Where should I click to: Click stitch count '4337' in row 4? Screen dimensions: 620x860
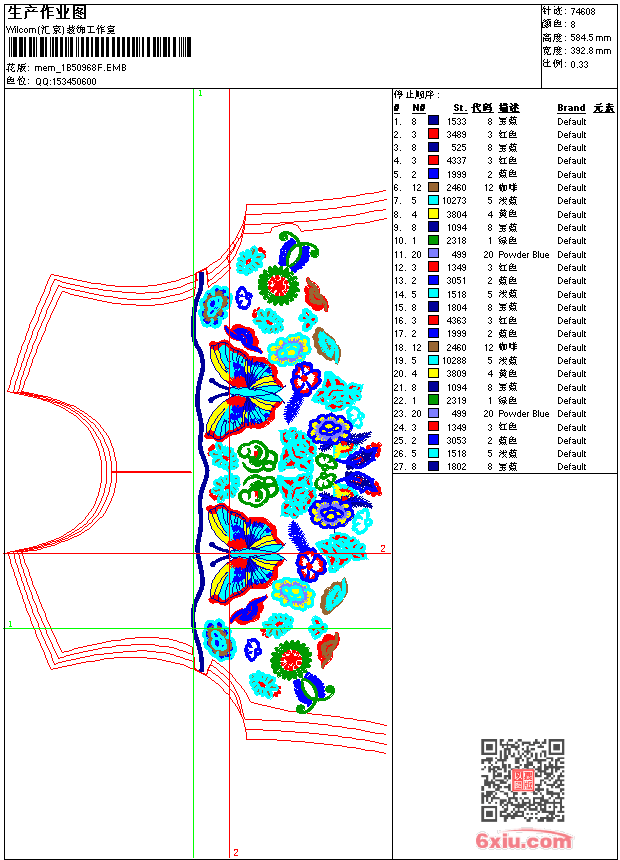tap(456, 161)
